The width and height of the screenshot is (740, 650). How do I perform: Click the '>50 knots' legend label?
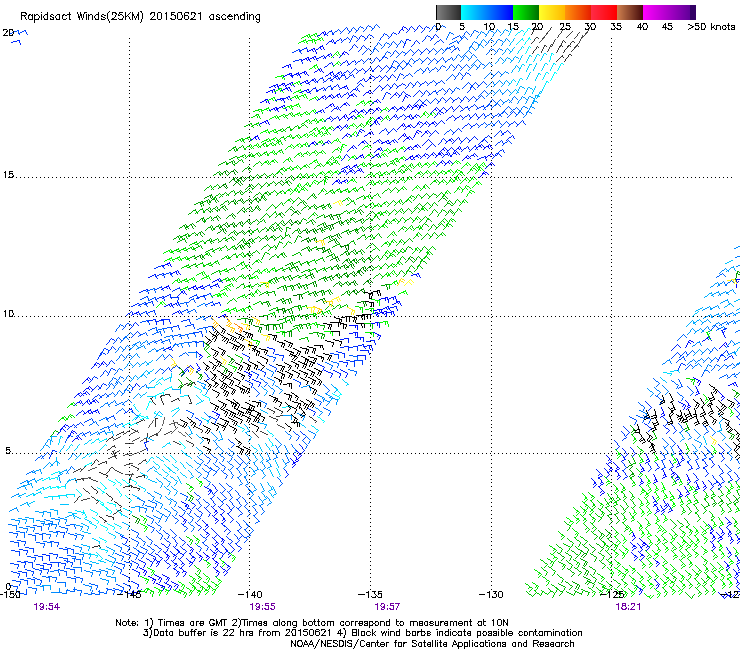[711, 27]
